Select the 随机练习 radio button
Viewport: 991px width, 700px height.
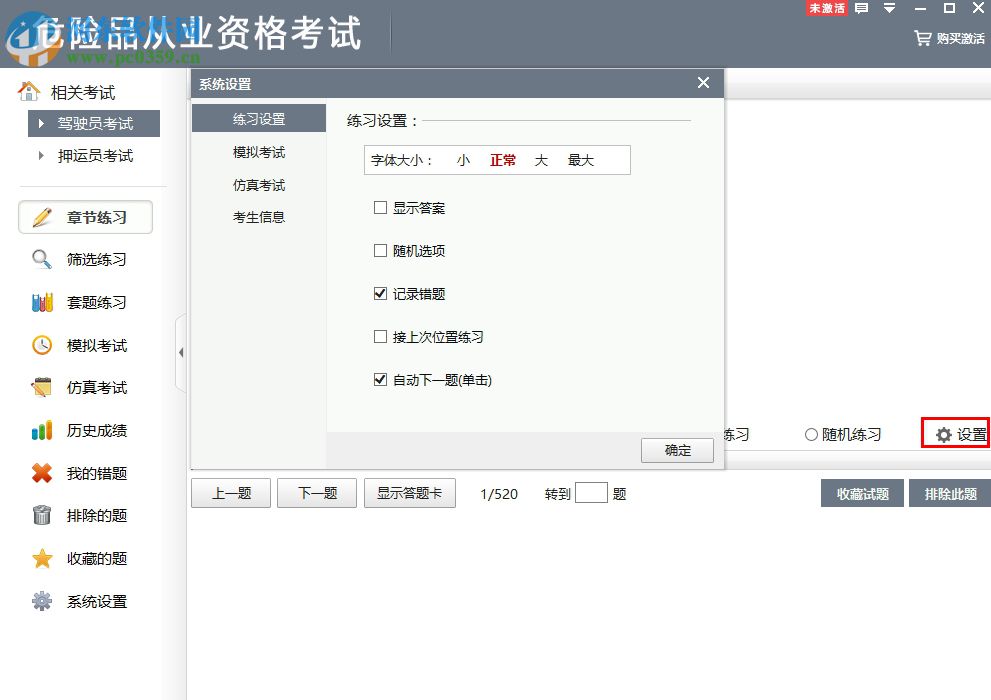[x=810, y=434]
